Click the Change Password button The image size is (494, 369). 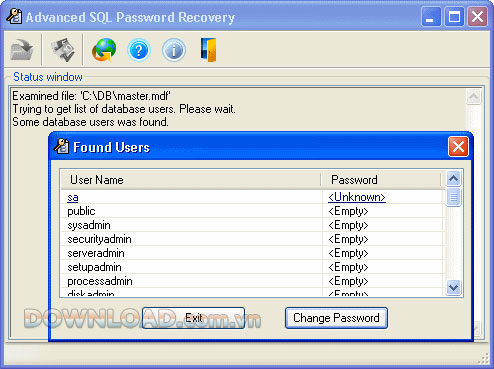coord(336,318)
